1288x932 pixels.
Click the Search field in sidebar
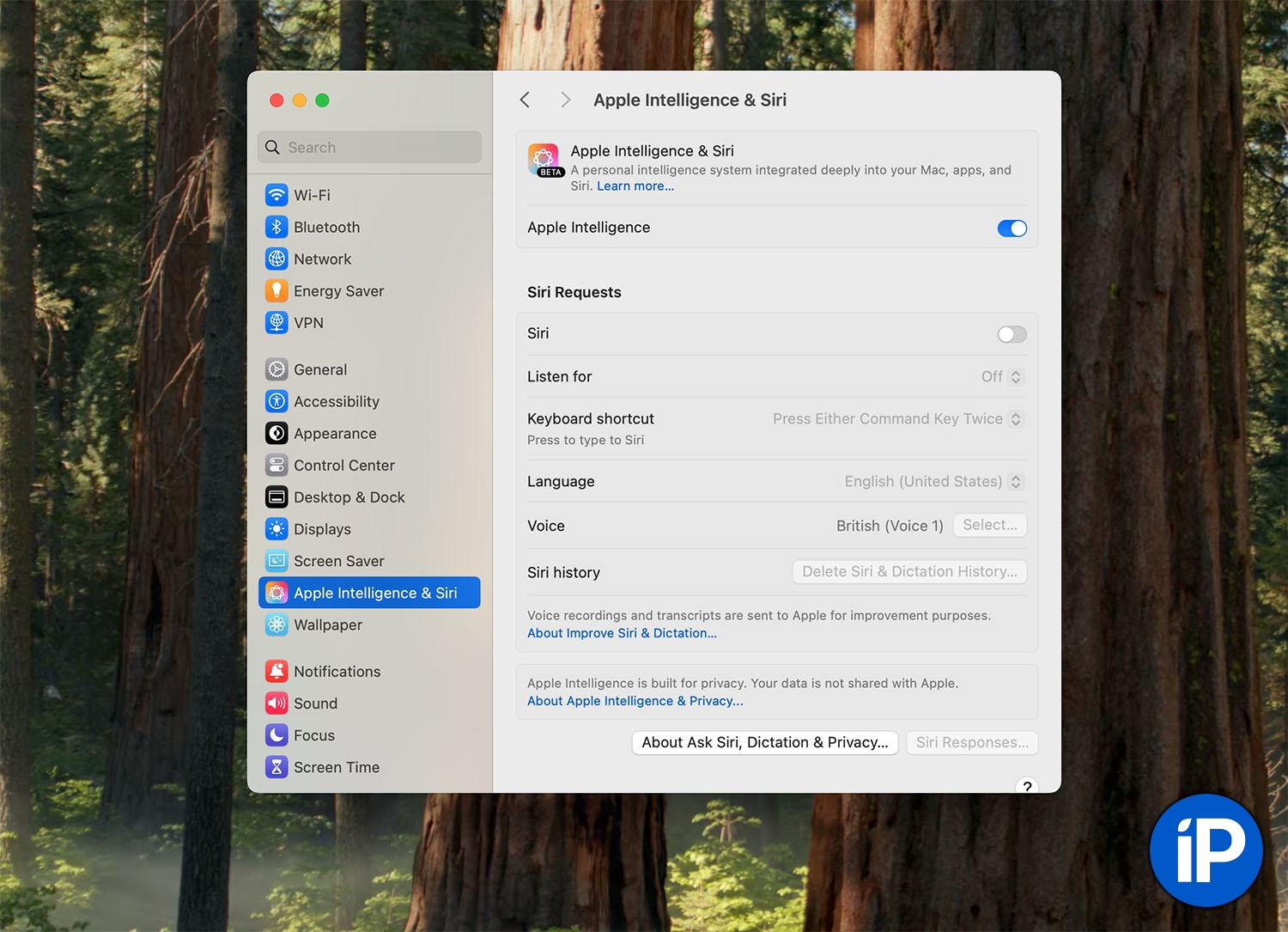click(x=369, y=148)
